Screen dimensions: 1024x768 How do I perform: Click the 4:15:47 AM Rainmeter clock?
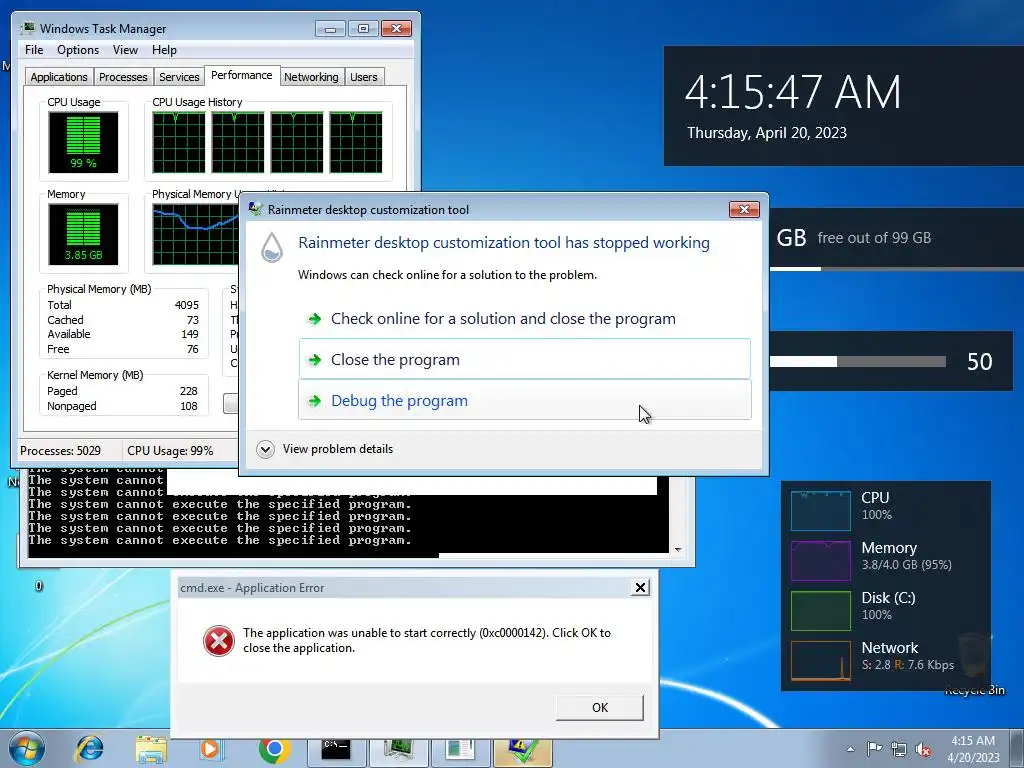pyautogui.click(x=792, y=91)
